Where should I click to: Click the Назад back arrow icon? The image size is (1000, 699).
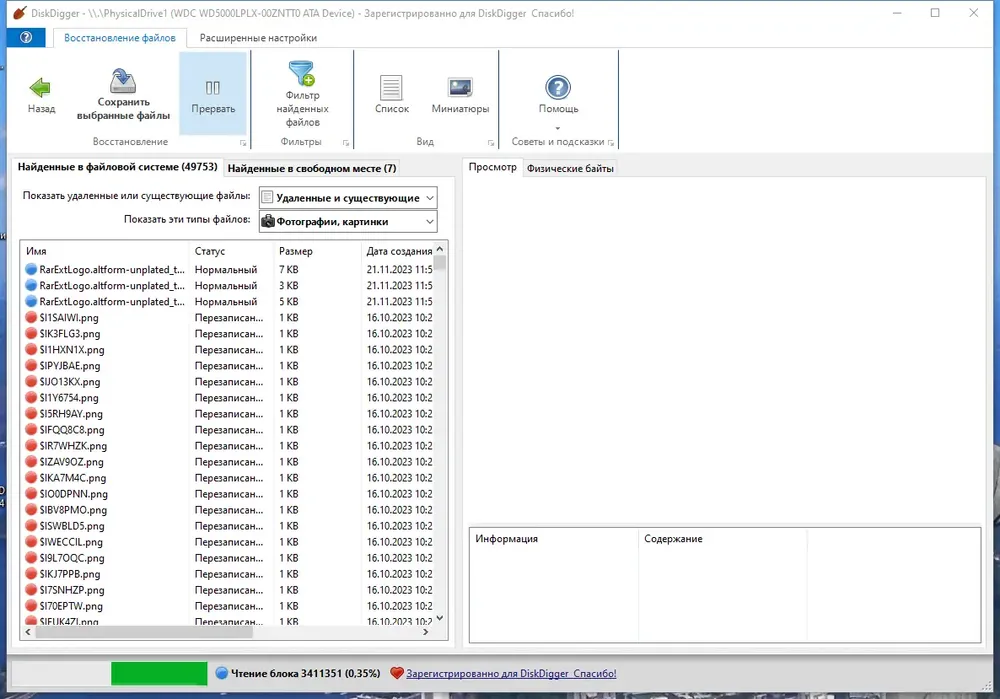(40, 87)
